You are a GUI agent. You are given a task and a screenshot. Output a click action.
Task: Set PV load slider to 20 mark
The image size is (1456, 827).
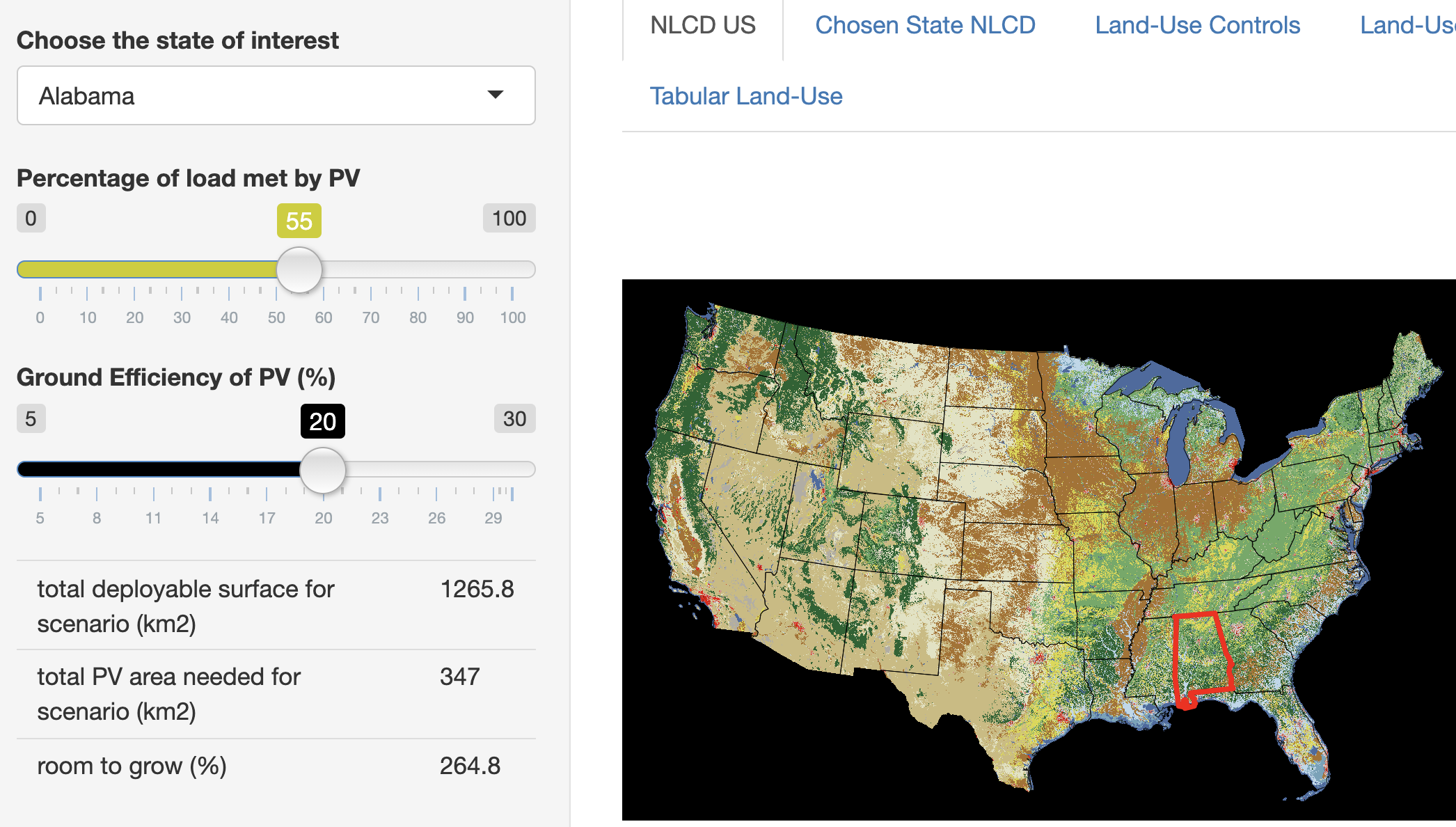coord(134,269)
